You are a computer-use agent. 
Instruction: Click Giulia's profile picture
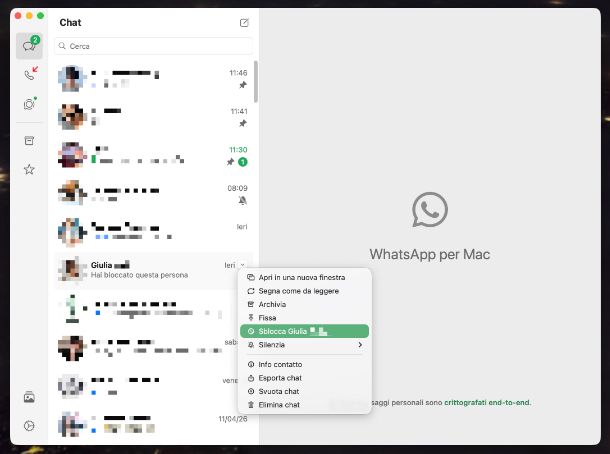point(71,269)
